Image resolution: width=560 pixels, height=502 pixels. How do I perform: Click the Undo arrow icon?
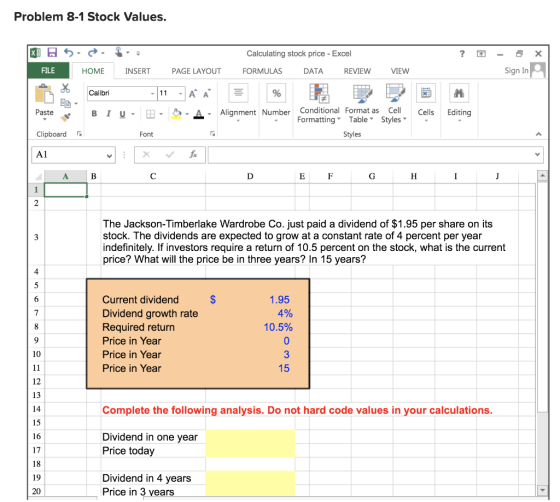[69, 53]
